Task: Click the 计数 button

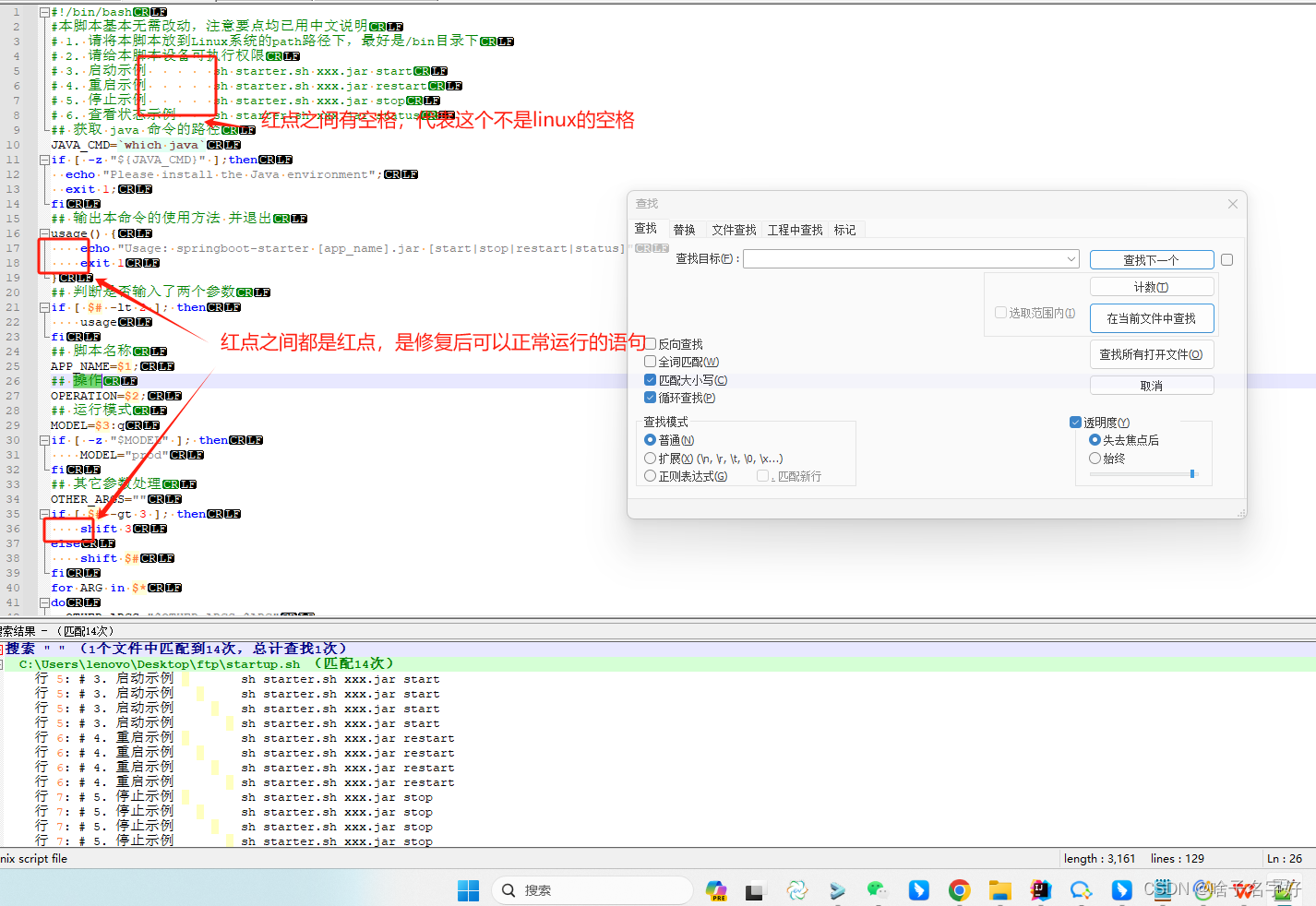Action: click(1152, 287)
